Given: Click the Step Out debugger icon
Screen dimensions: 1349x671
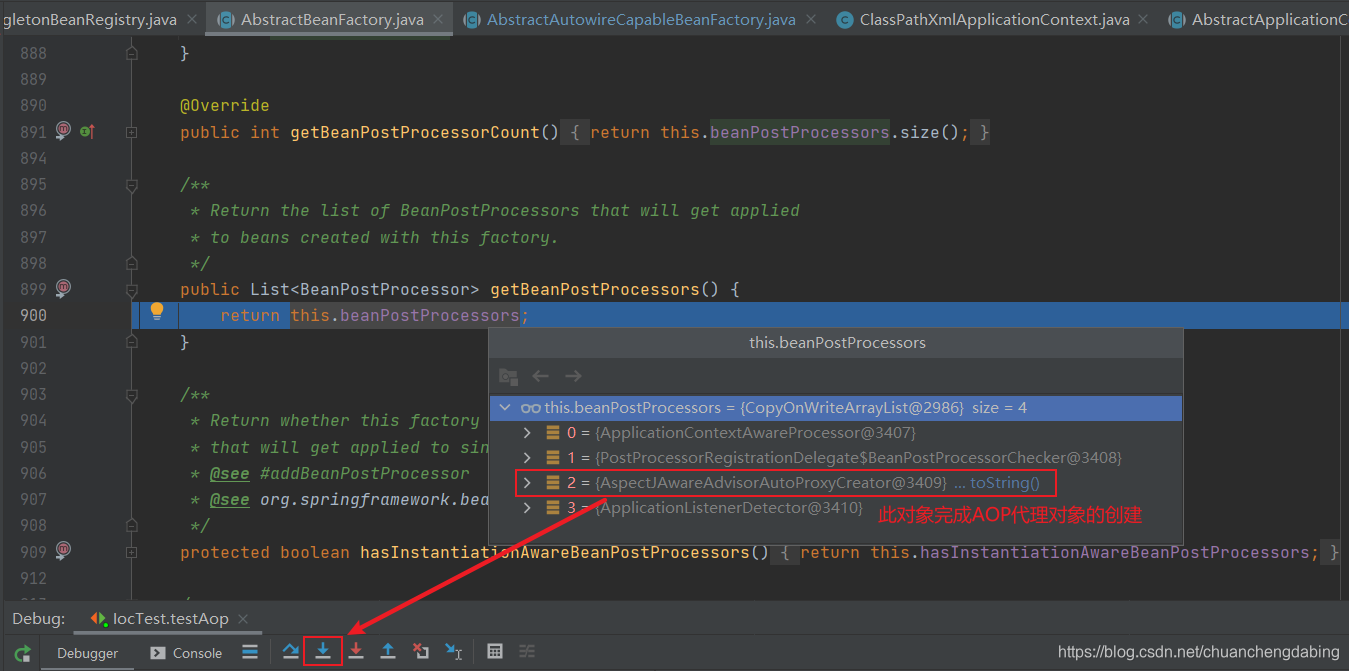Looking at the screenshot, I should pyautogui.click(x=388, y=651).
